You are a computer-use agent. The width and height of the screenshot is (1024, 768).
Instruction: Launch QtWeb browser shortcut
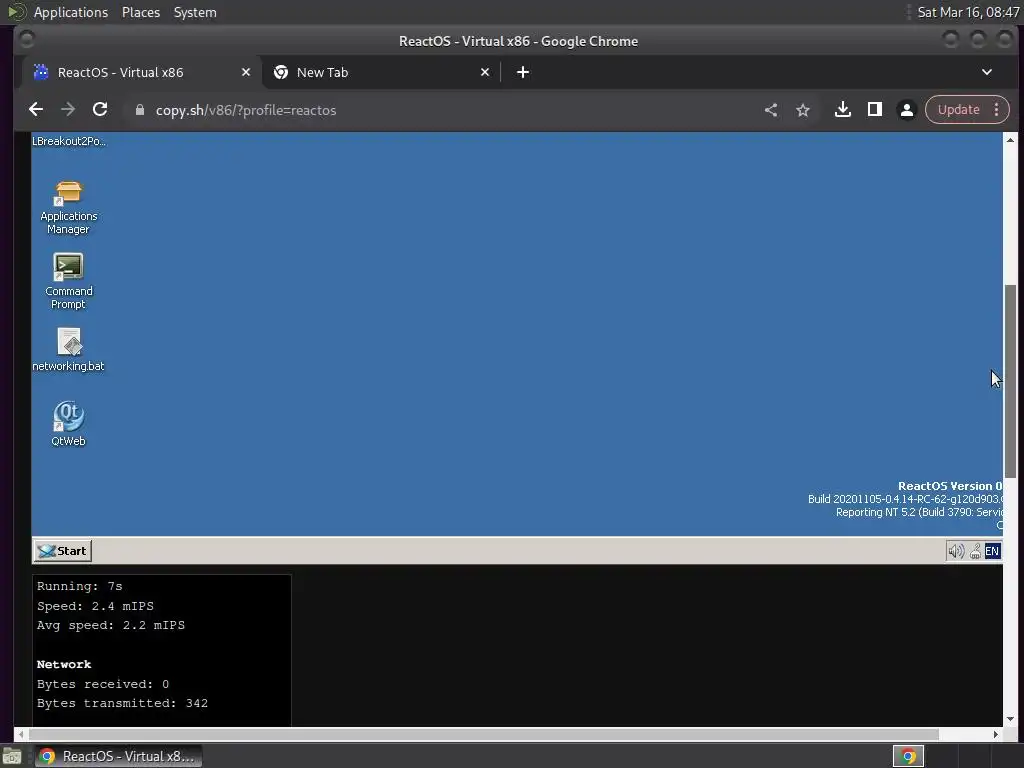point(68,423)
